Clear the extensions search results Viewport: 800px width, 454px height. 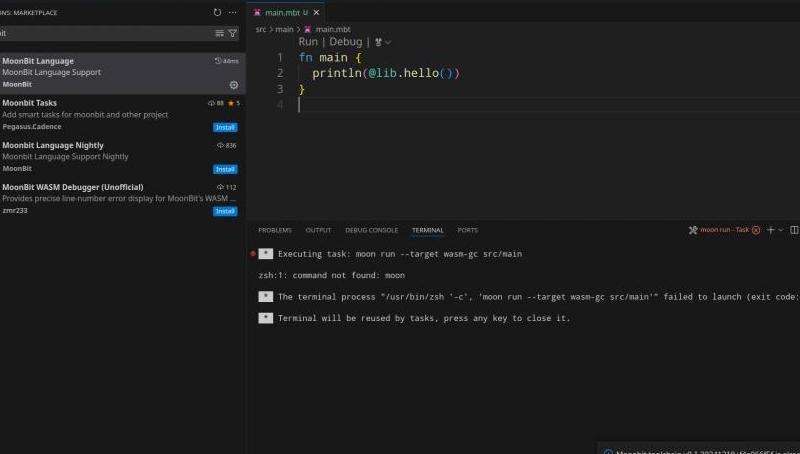point(219,33)
